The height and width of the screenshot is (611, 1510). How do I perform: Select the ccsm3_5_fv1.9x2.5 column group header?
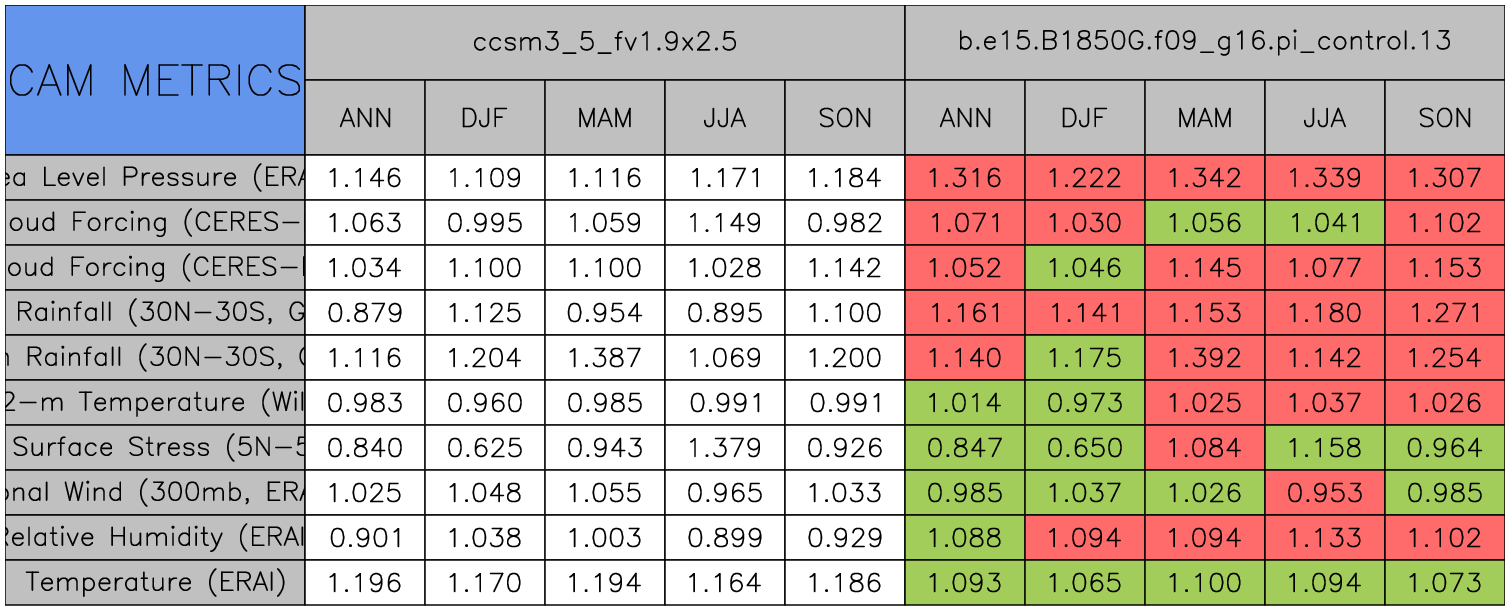tap(604, 42)
